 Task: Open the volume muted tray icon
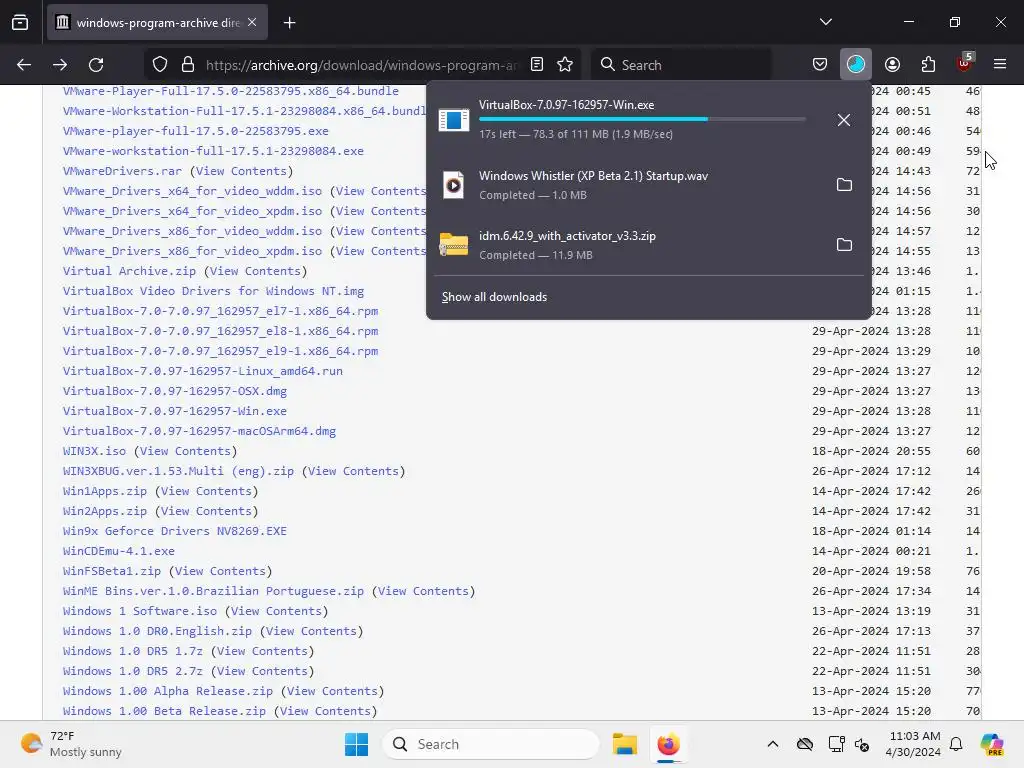(862, 744)
